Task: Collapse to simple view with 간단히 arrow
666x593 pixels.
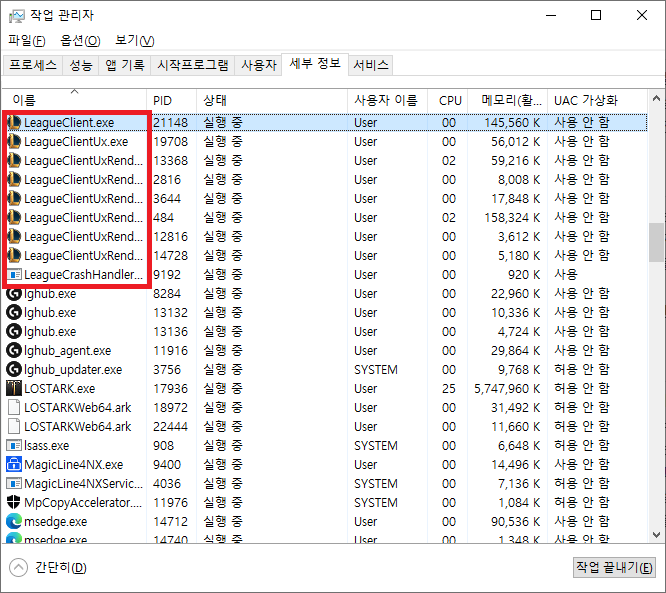Action: (18, 568)
